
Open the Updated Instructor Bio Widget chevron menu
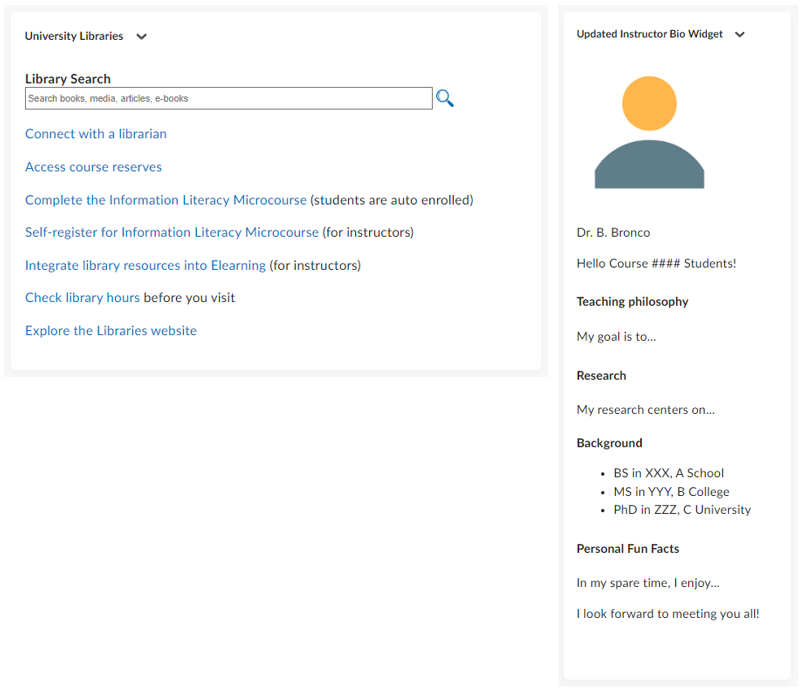740,35
